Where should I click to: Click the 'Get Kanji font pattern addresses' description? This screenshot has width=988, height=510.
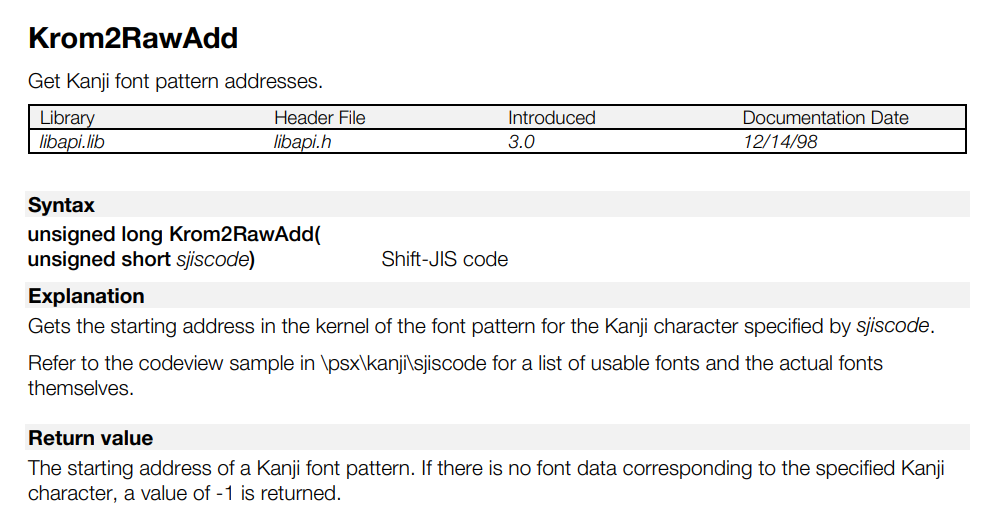[x=175, y=80]
